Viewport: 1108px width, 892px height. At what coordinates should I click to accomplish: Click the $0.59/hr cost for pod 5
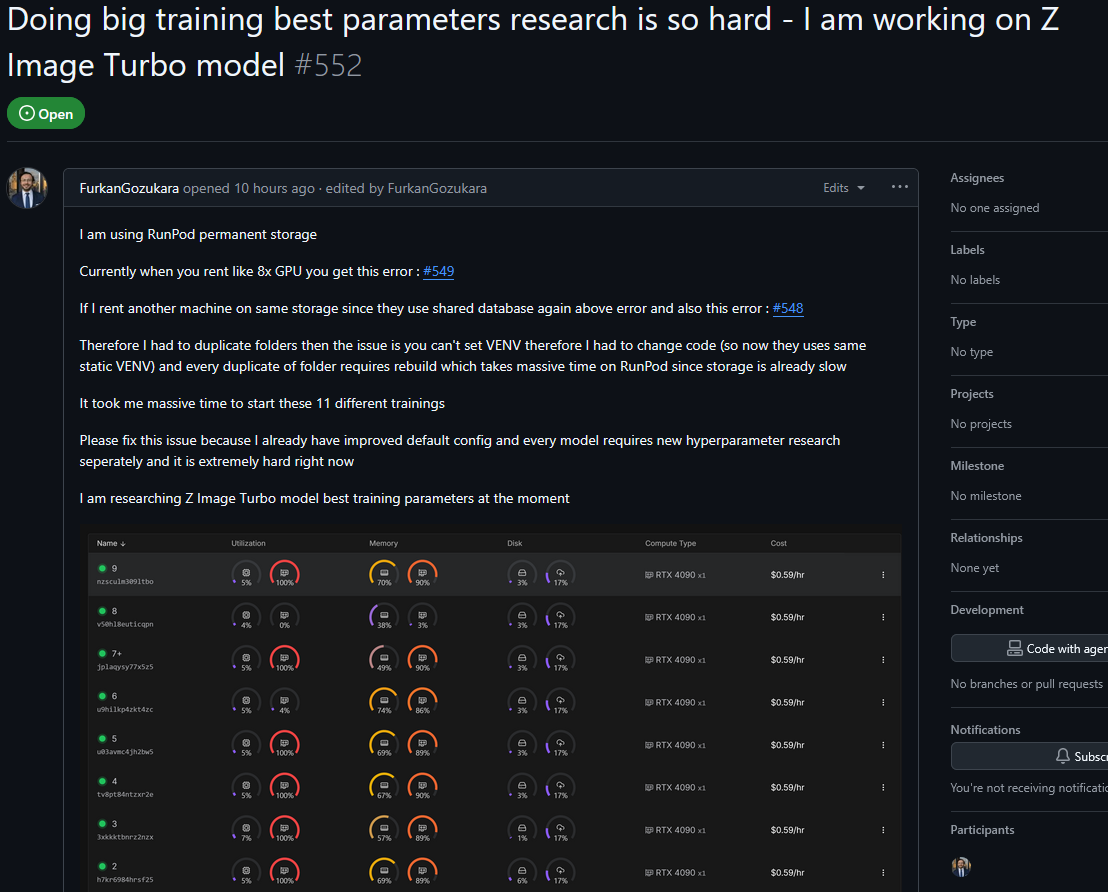point(787,745)
